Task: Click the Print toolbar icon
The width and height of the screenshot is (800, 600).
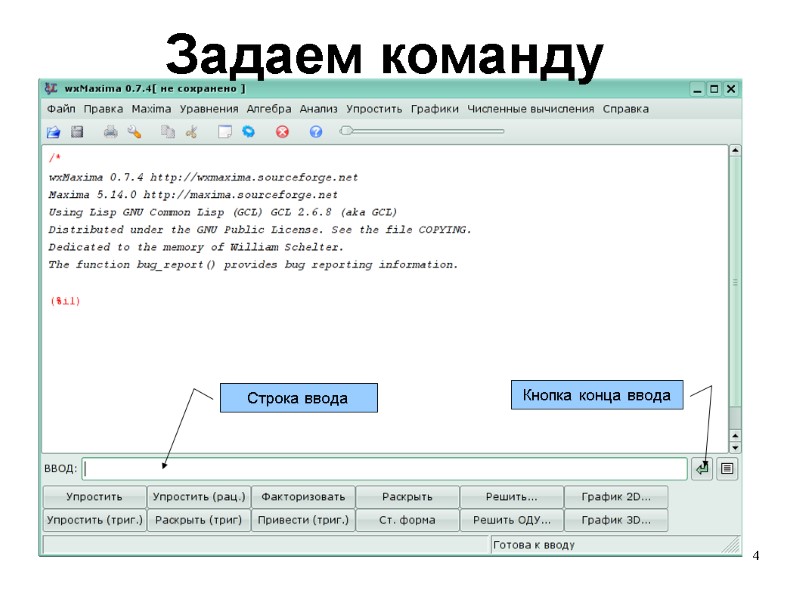Action: coord(111,132)
